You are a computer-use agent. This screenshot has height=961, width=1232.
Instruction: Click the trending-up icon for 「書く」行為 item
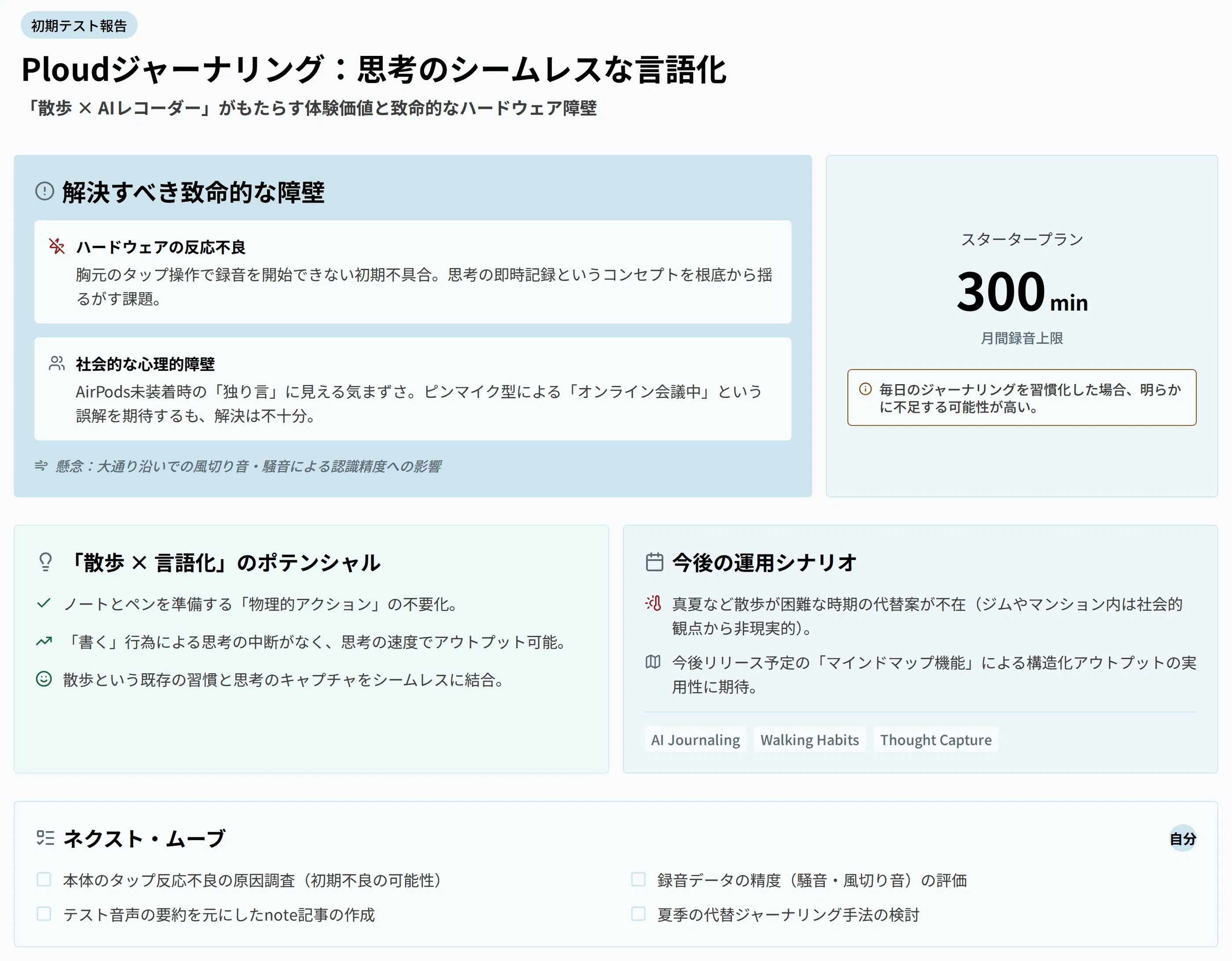point(44,641)
